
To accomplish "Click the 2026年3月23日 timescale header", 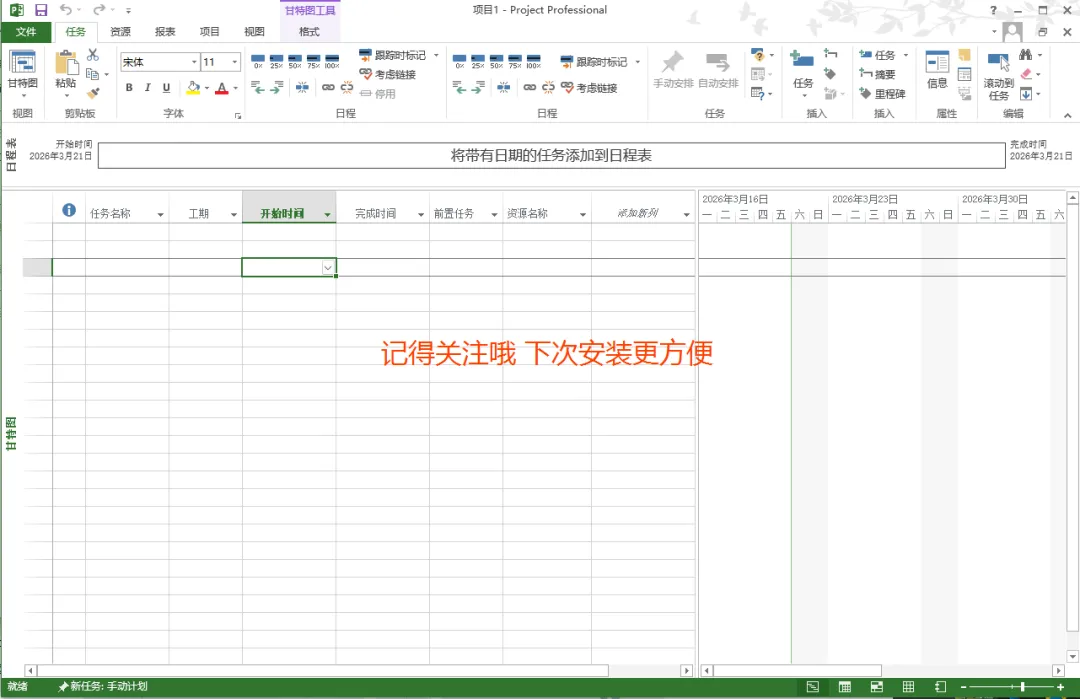I will pos(864,199).
